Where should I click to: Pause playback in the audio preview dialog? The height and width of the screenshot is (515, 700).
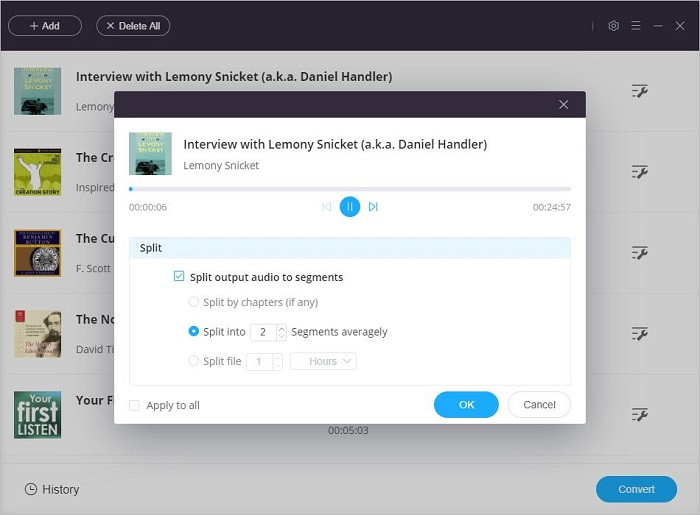coord(350,207)
